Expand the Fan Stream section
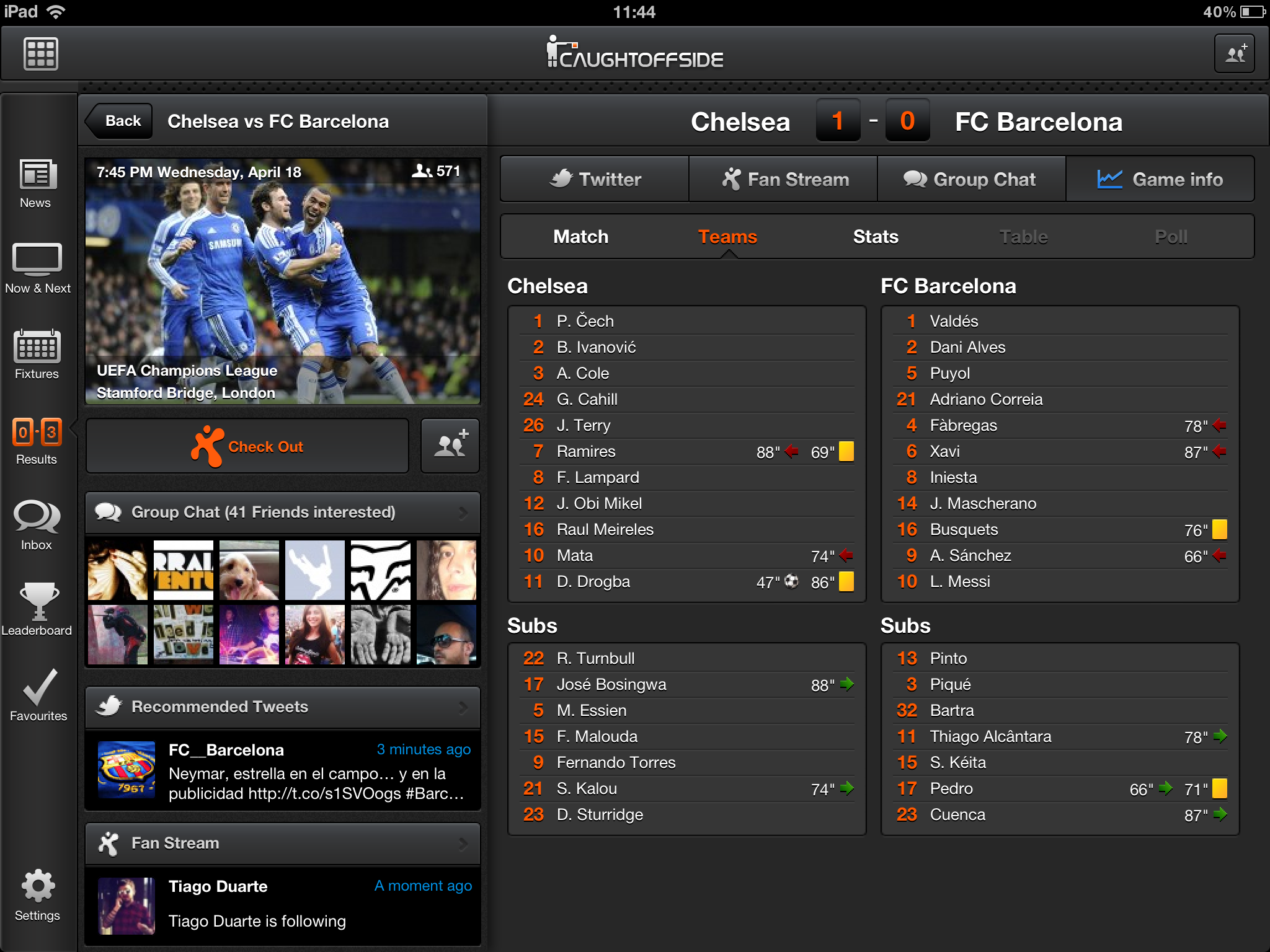 pyautogui.click(x=283, y=844)
